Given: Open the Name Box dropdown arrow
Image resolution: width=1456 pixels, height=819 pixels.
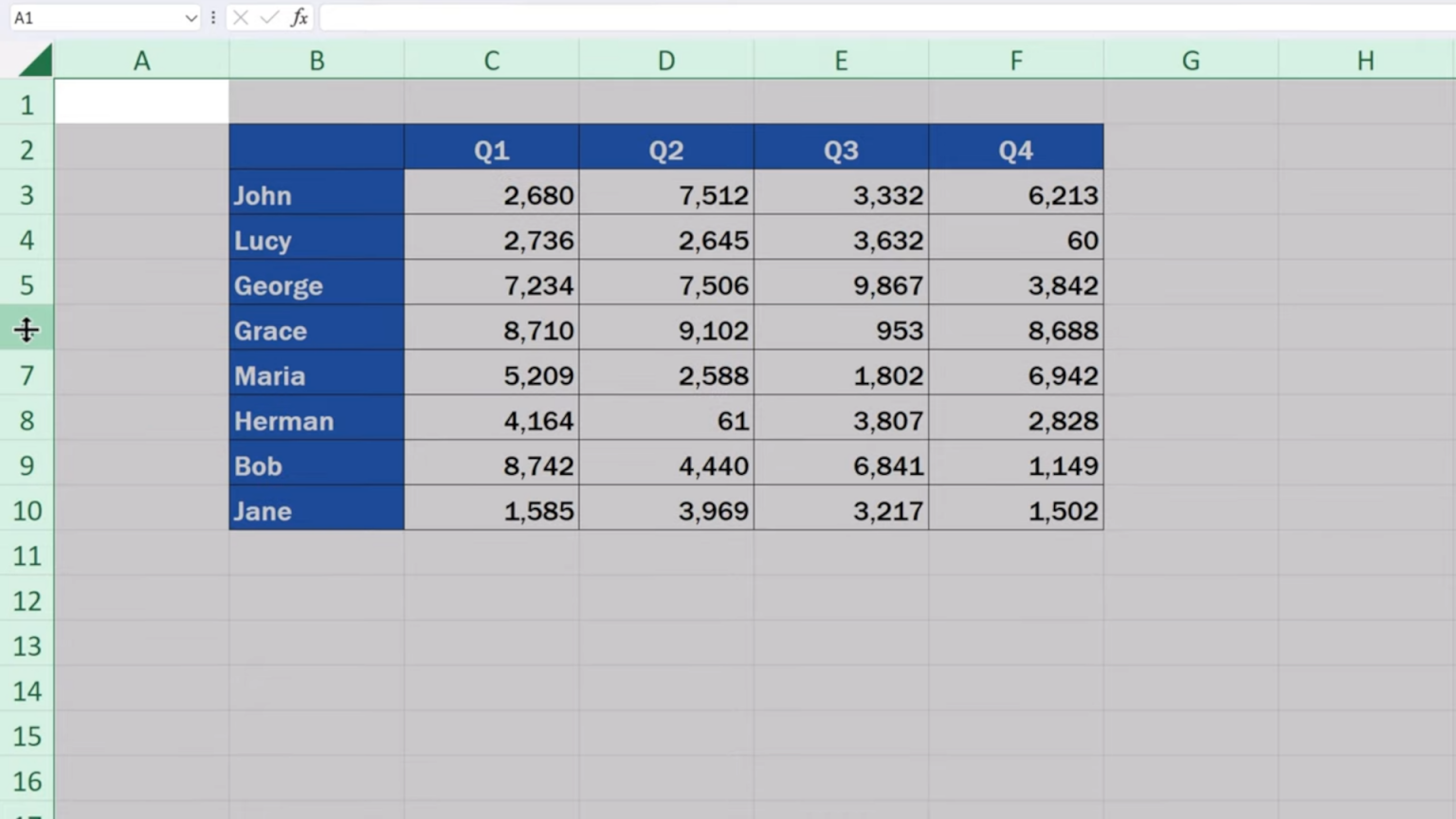Looking at the screenshot, I should pos(191,17).
